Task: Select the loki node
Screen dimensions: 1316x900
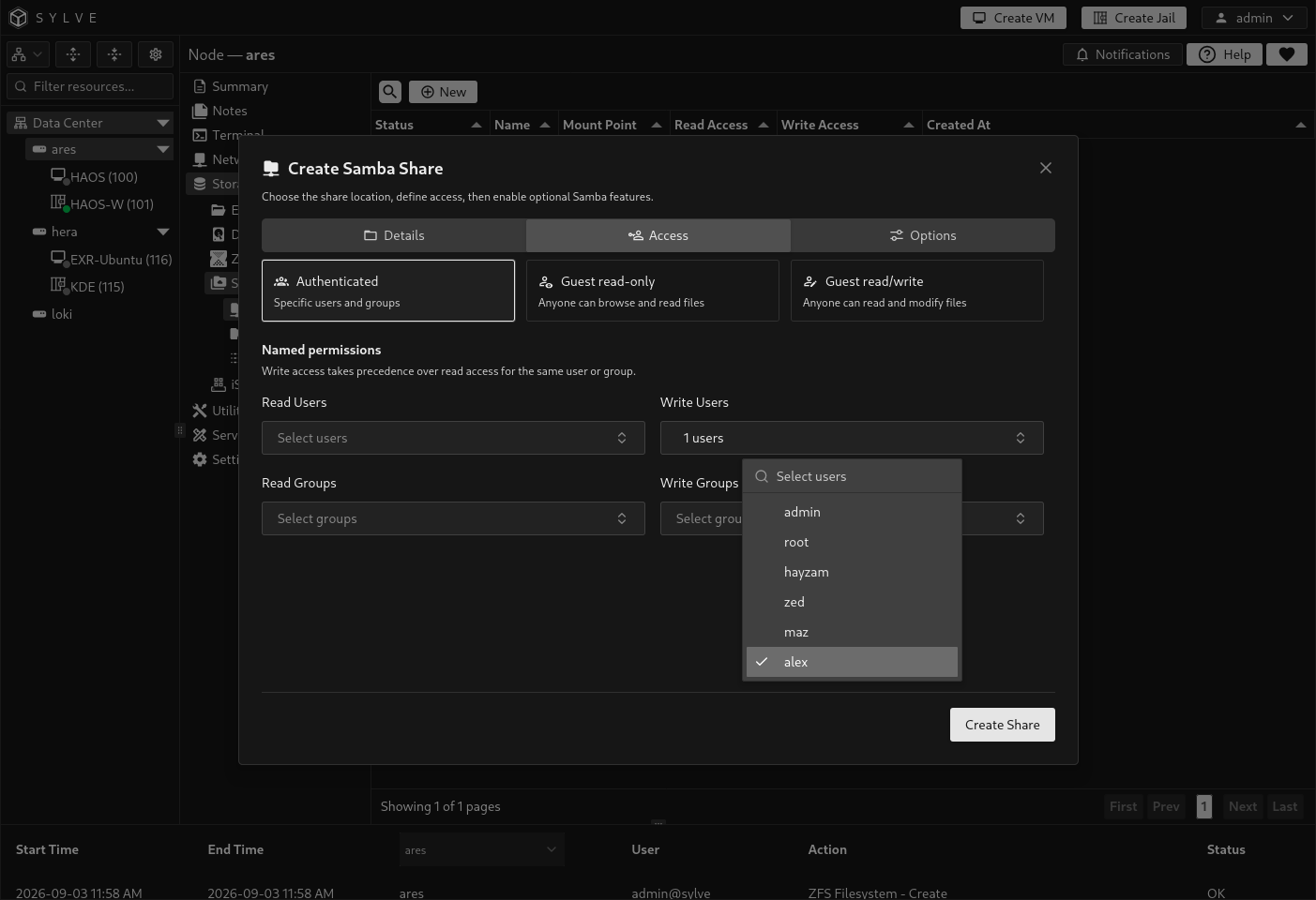Action: click(53, 314)
